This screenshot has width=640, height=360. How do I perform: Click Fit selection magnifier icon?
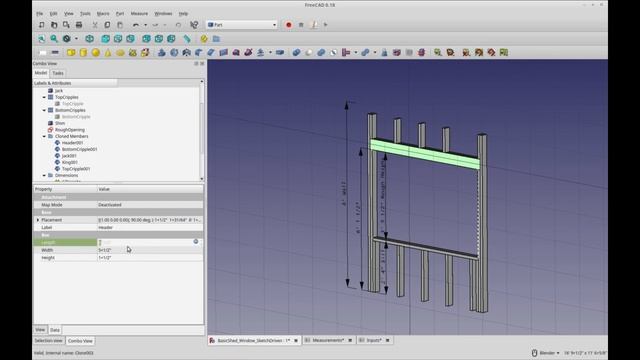click(54, 39)
